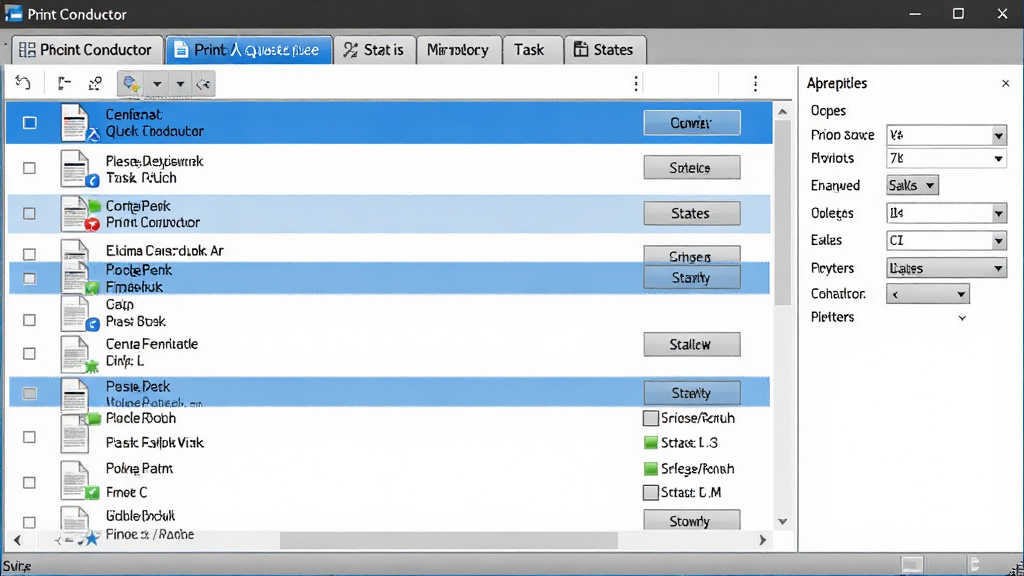Toggle checkbox for PoctePenk row
This screenshot has width=1024, height=576.
tap(29, 279)
